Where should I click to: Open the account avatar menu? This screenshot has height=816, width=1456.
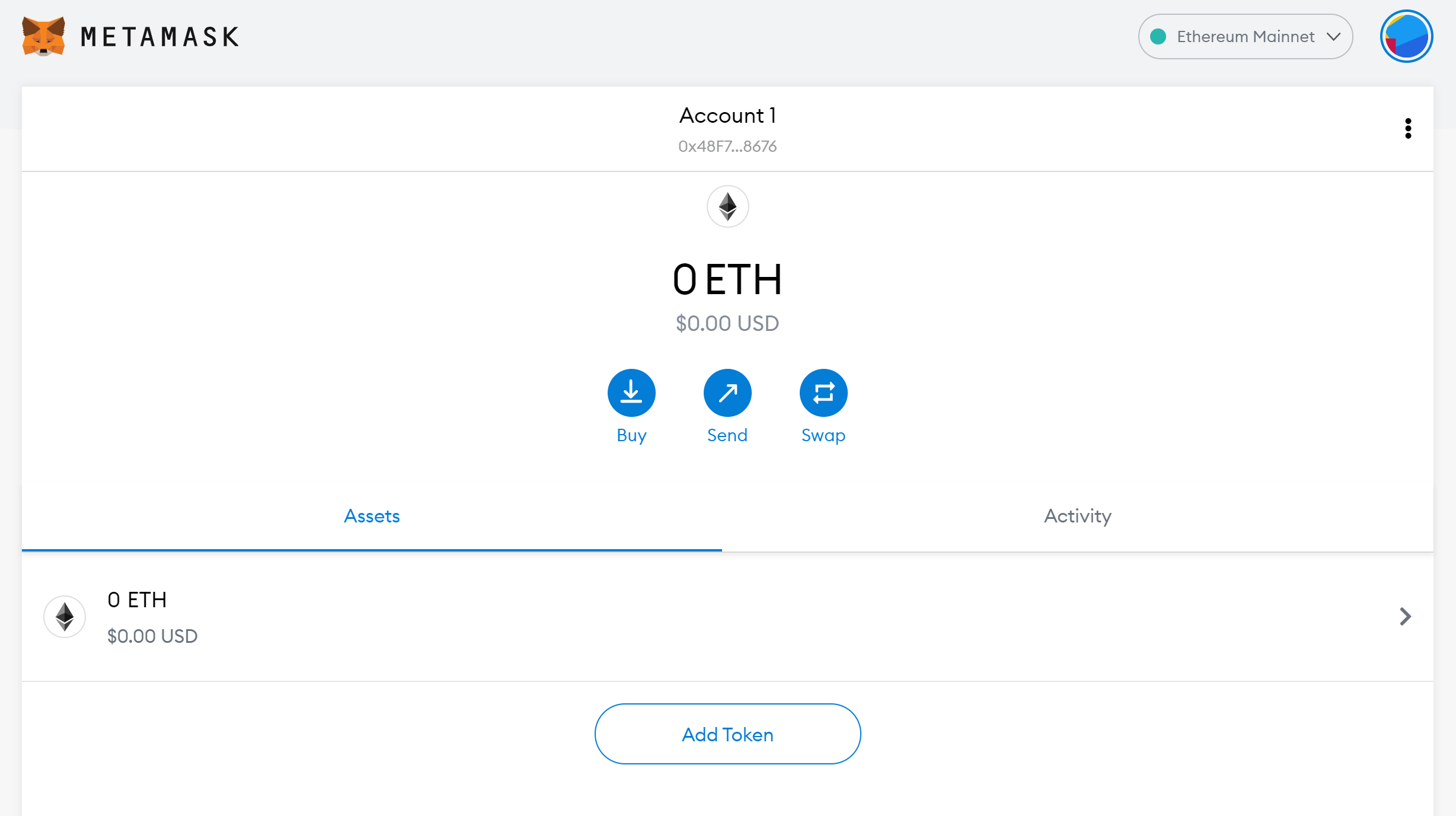click(x=1406, y=36)
